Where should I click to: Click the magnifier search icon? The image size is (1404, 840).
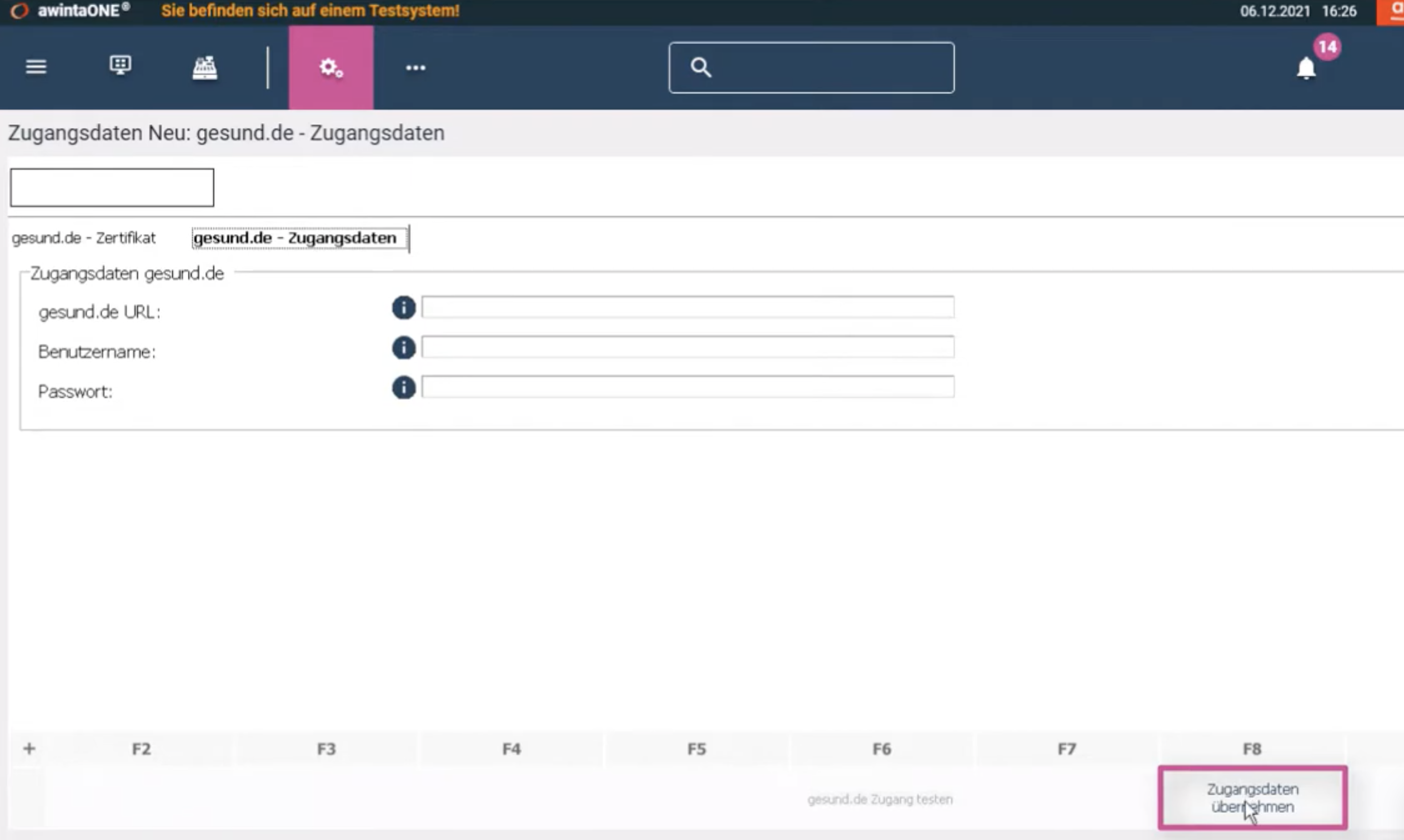[x=701, y=67]
